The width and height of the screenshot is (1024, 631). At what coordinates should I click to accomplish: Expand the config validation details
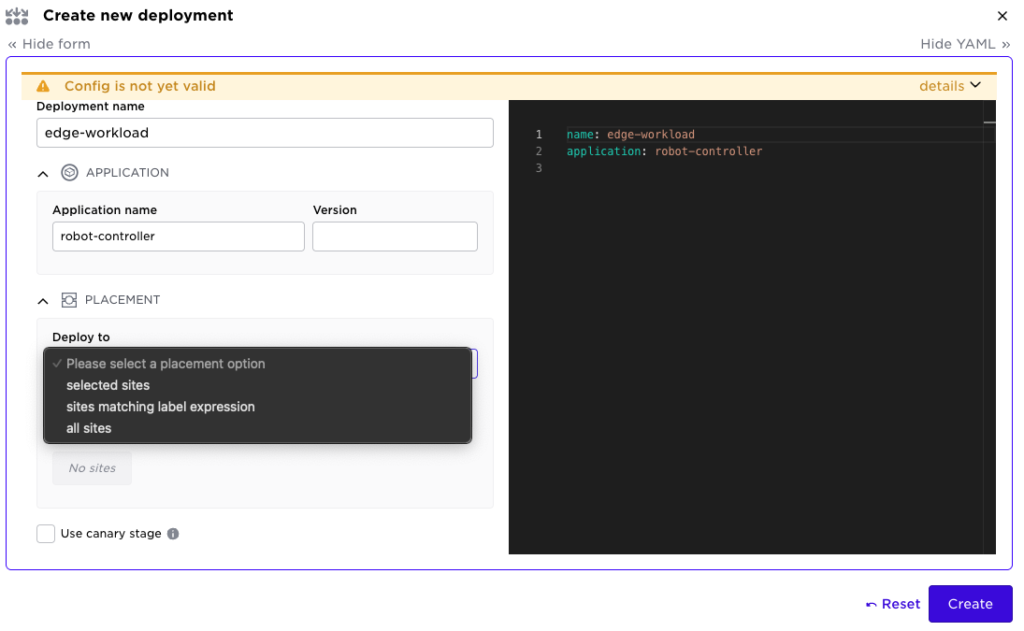coord(950,86)
